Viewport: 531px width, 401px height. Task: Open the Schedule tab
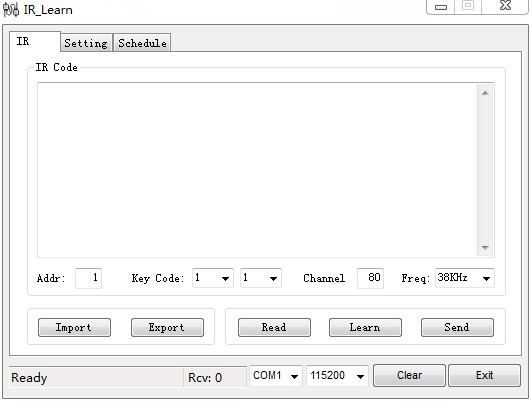(x=142, y=43)
